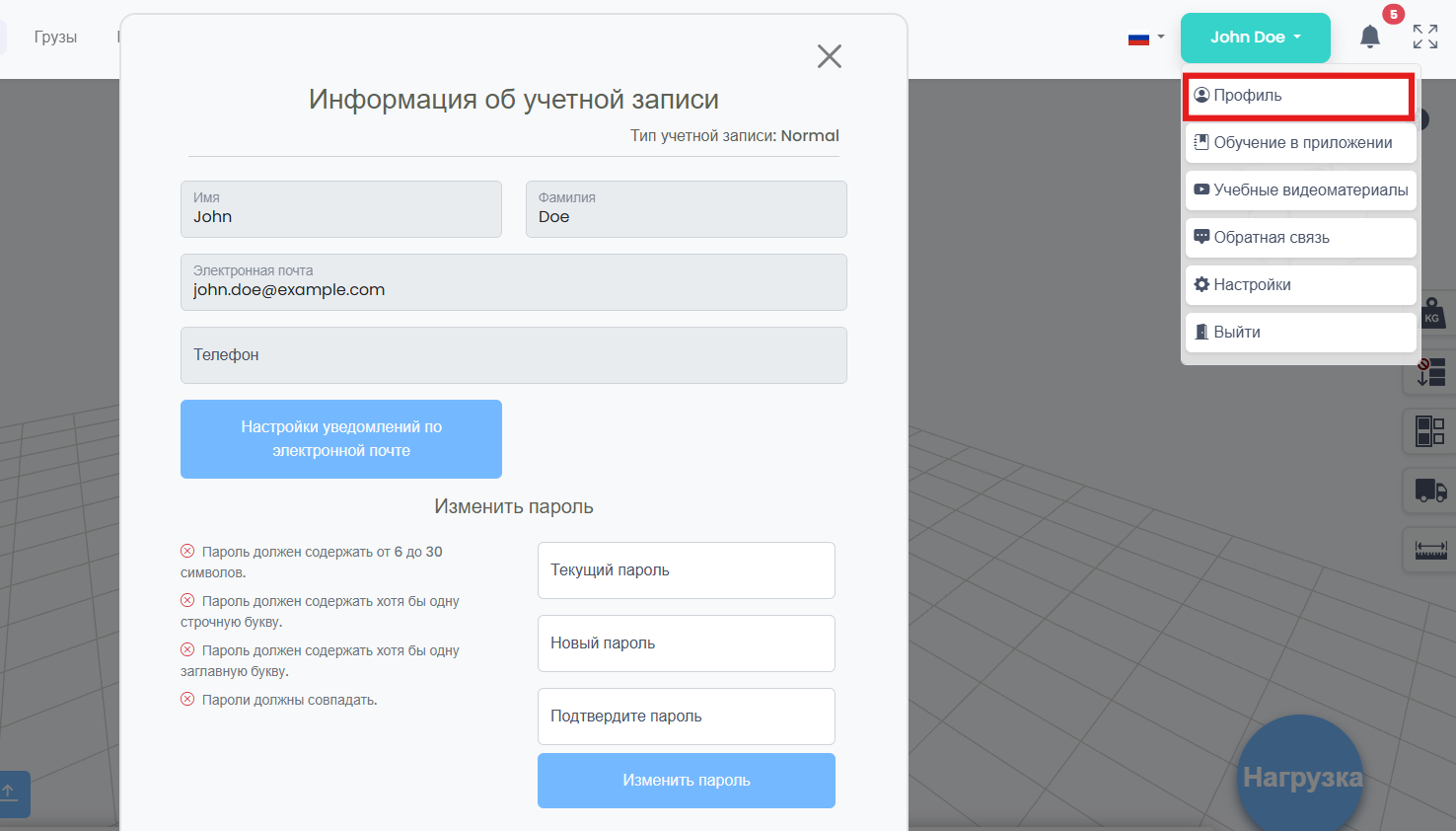Click the Изменить пароль button

pos(687,781)
